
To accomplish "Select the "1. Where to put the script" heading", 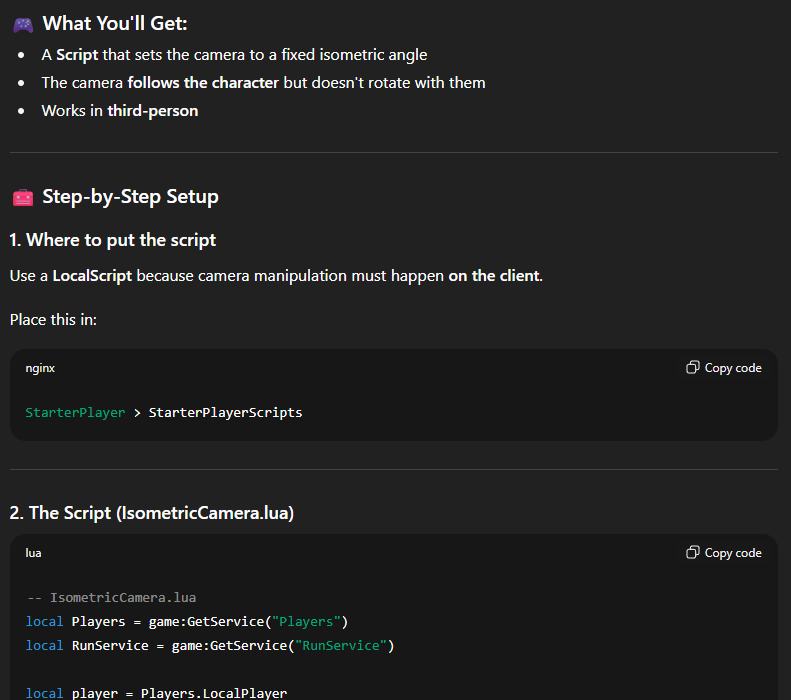I will [113, 240].
